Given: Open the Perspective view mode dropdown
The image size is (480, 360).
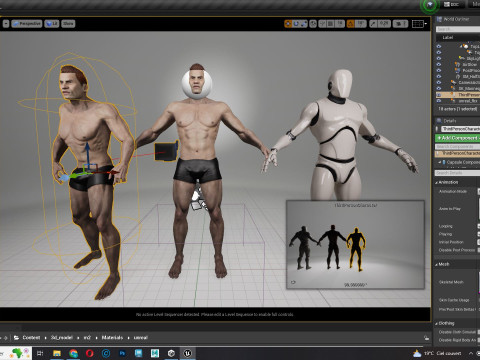Looking at the screenshot, I should (x=27, y=24).
